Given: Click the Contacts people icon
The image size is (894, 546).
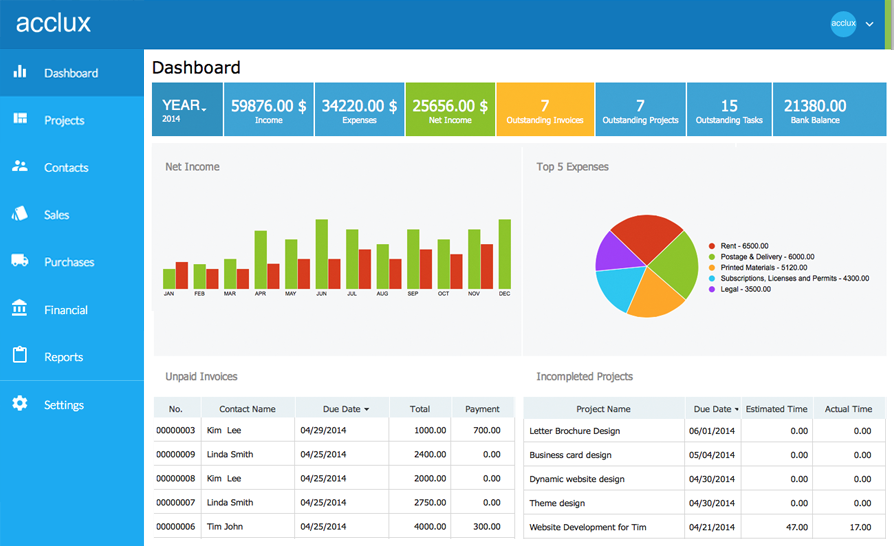Looking at the screenshot, I should coord(19,166).
